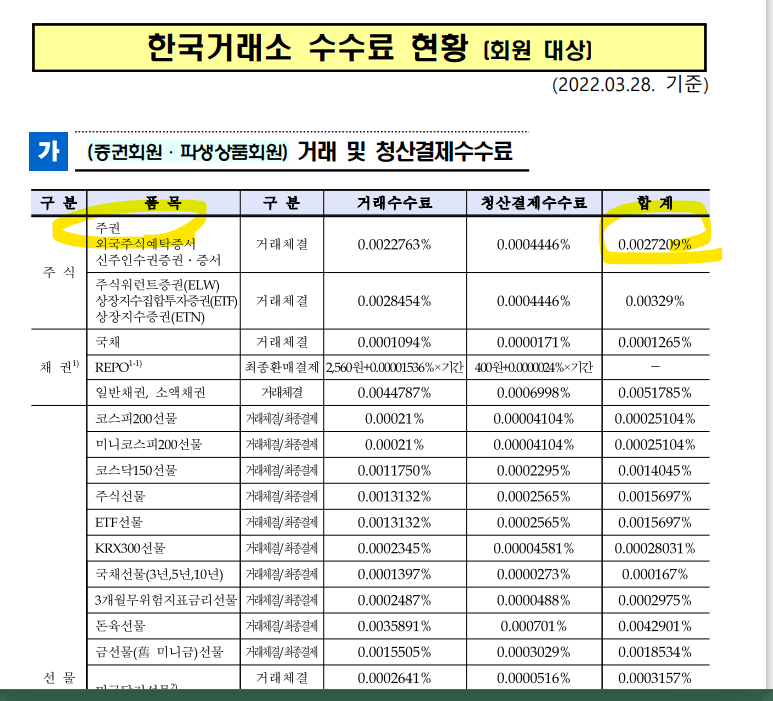The image size is (773, 701).
Task: Click the value '0.0000273%'
Action: tap(533, 575)
